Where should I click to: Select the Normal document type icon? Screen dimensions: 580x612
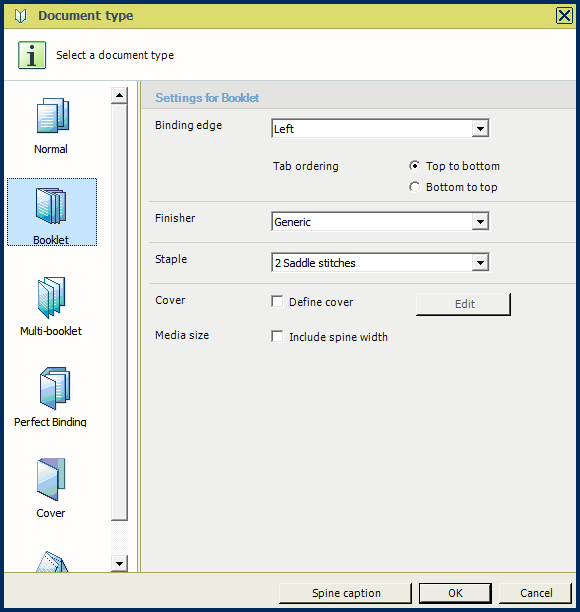tap(52, 116)
